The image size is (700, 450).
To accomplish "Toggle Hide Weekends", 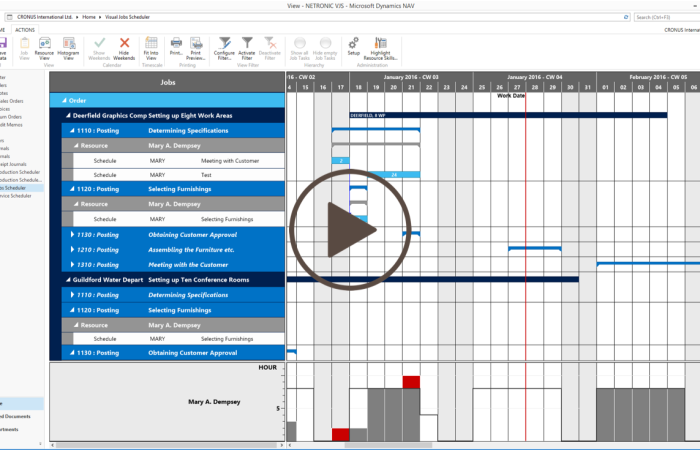I will (x=124, y=49).
